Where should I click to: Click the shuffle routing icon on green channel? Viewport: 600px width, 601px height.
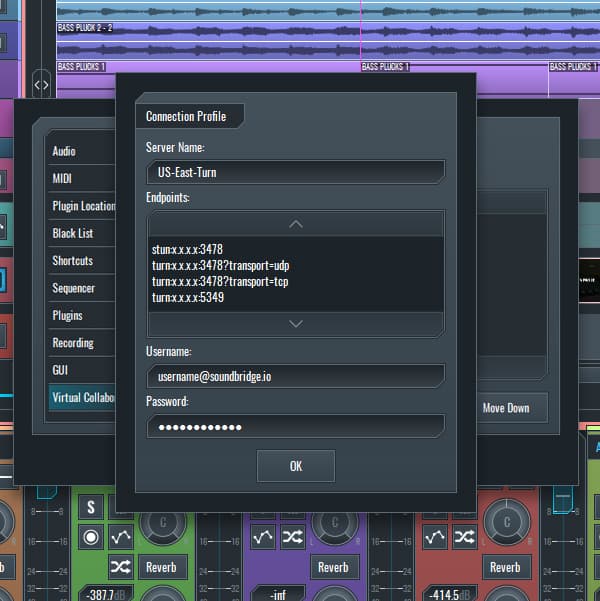120,567
